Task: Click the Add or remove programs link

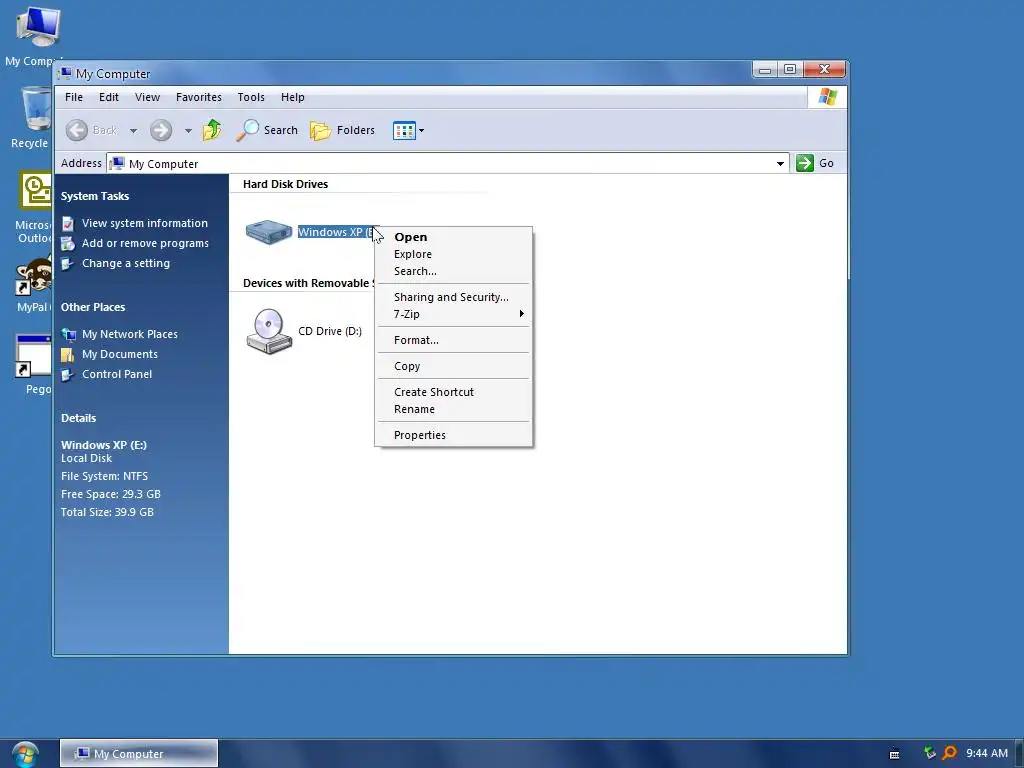Action: pyautogui.click(x=145, y=243)
